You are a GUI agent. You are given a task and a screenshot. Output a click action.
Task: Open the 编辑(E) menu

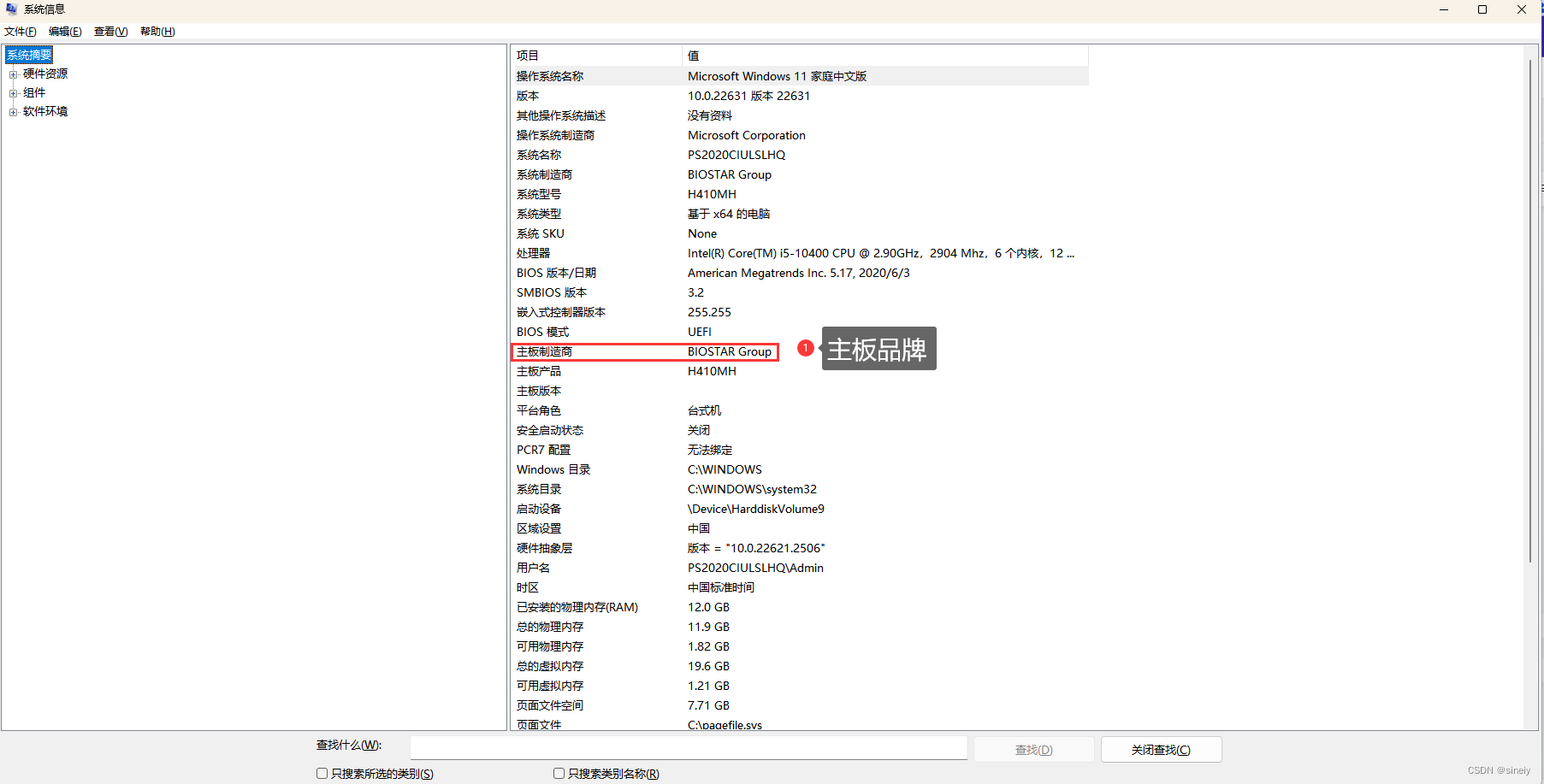pos(65,32)
